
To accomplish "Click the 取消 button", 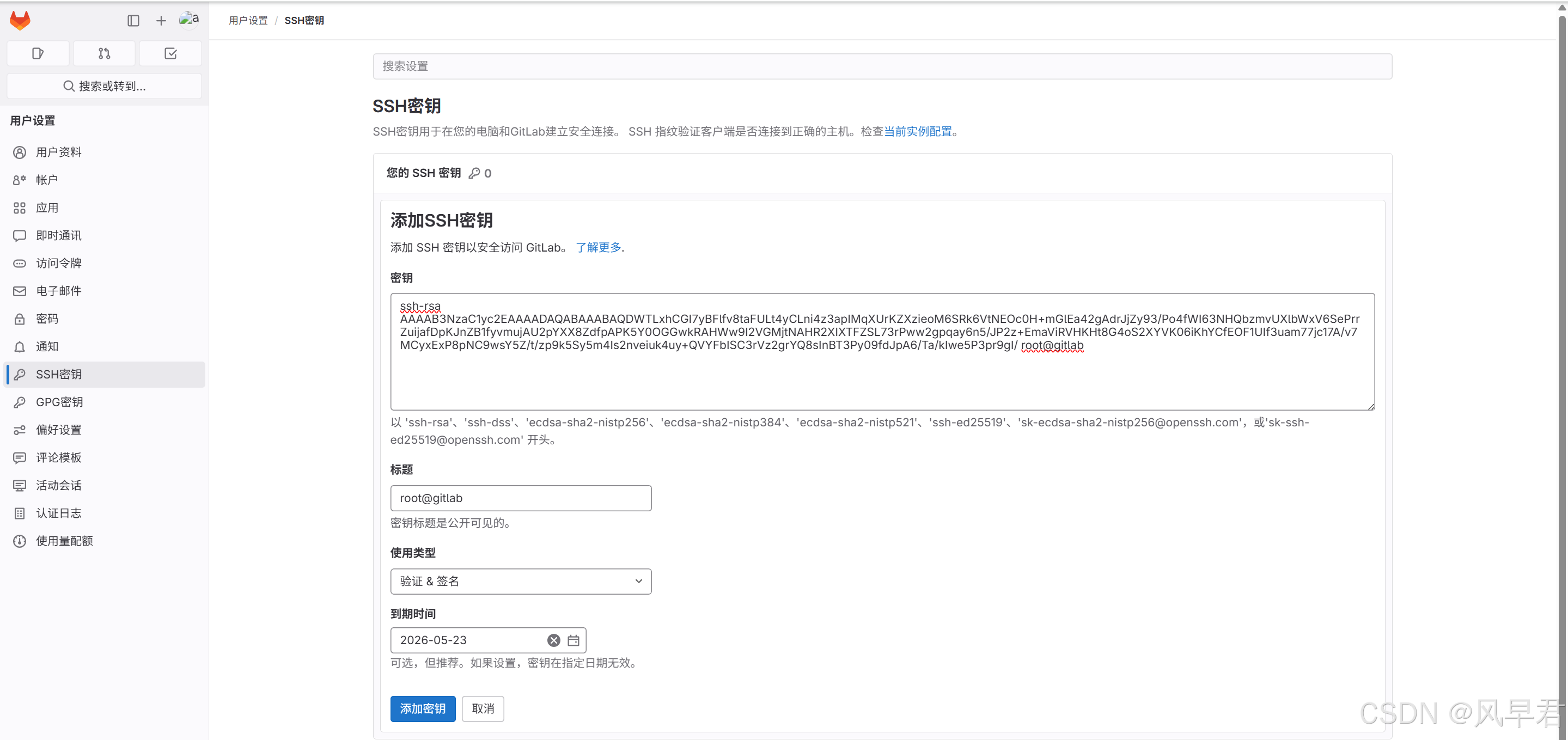I will (483, 708).
